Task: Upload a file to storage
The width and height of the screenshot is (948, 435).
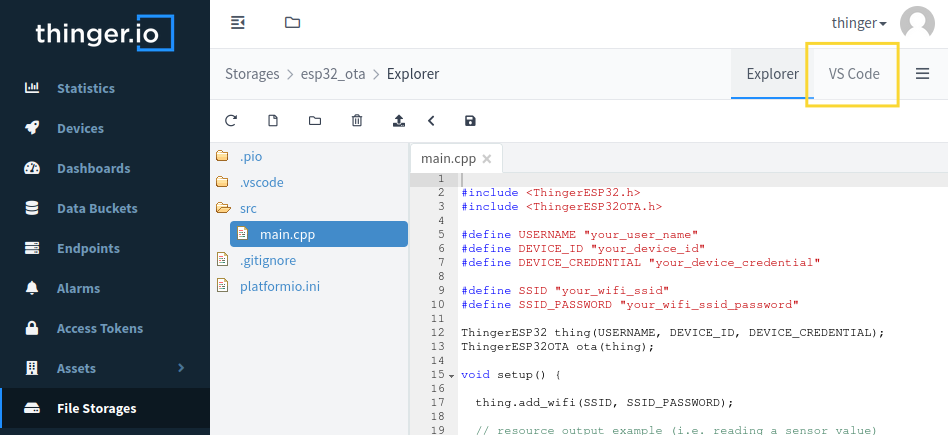Action: tap(398, 120)
